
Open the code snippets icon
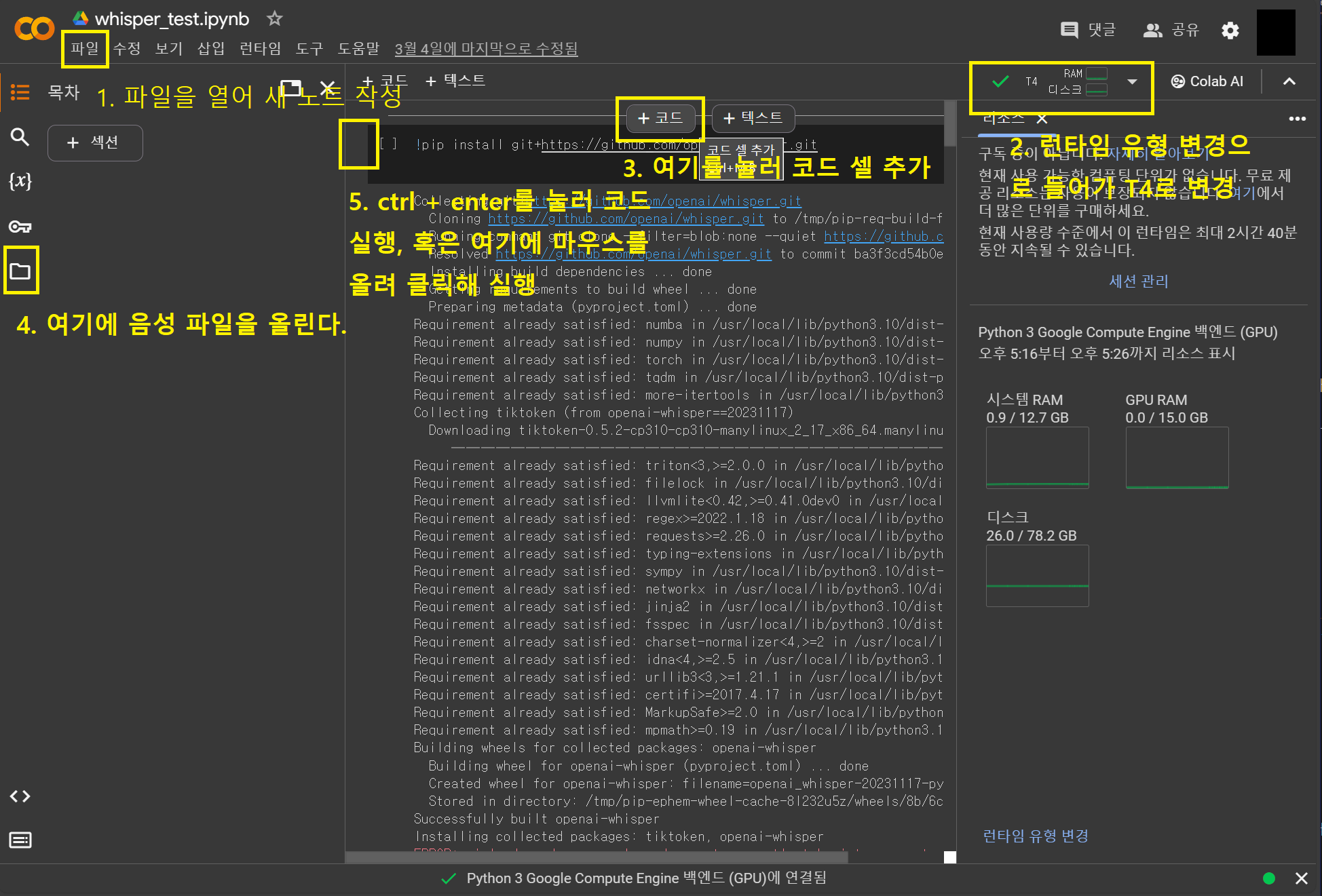20,796
